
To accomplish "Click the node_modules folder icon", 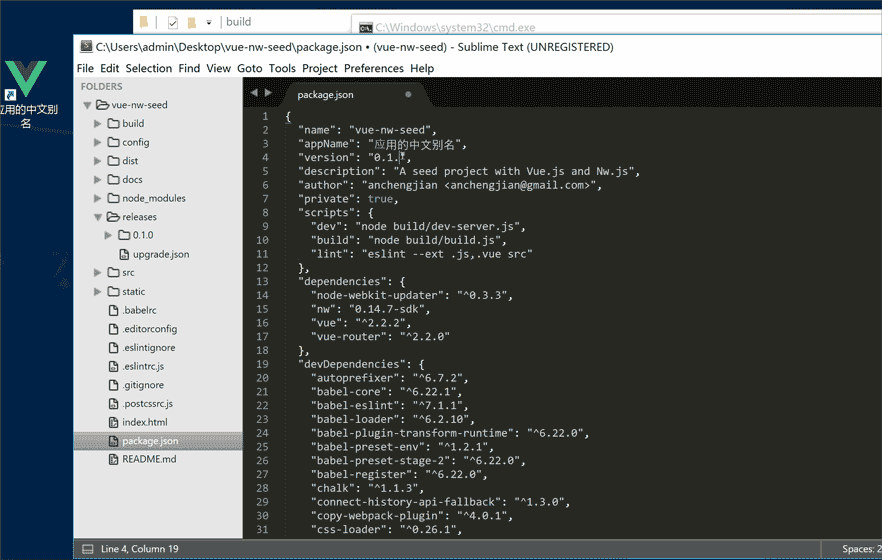I will (x=114, y=197).
